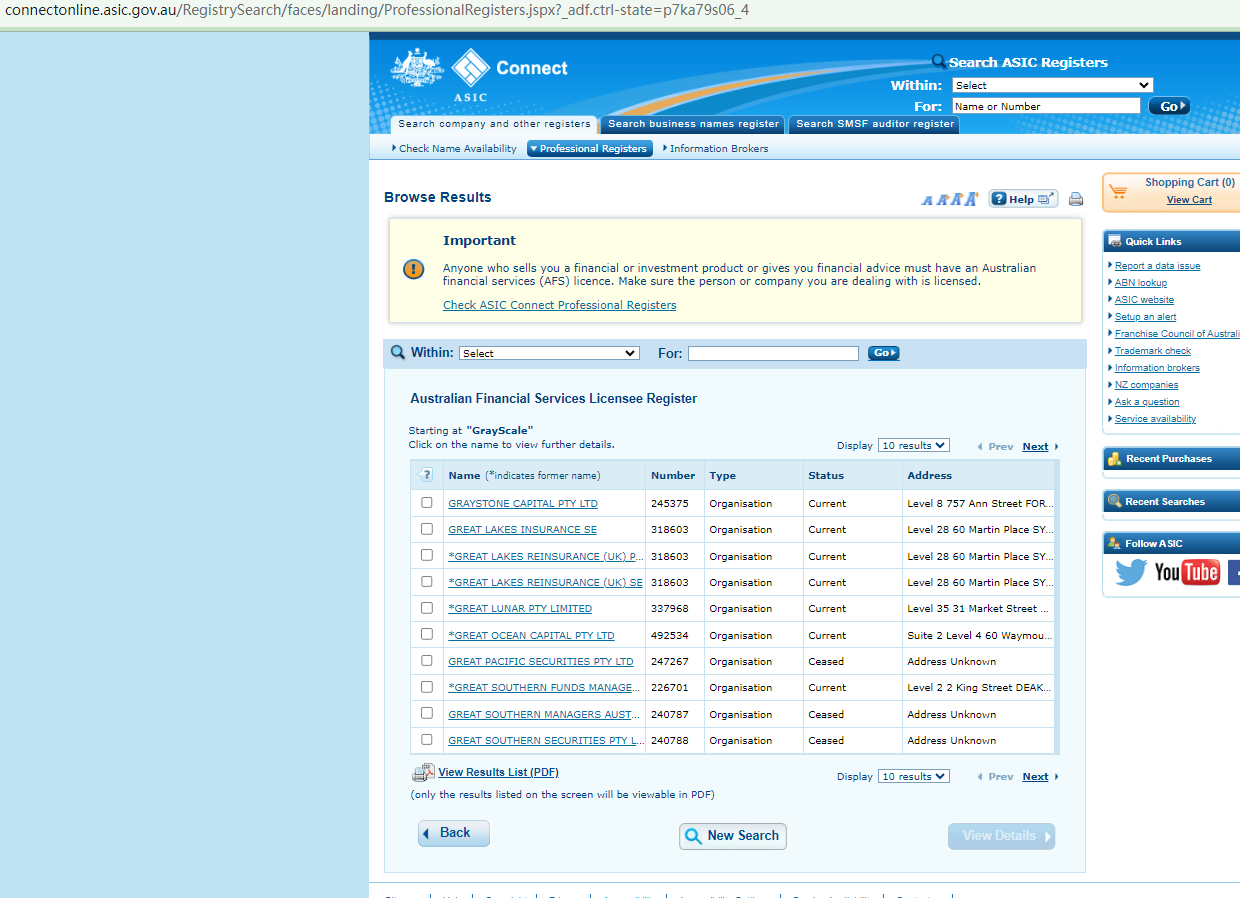Select the smallest text size icon
The image size is (1240, 898).
[927, 201]
